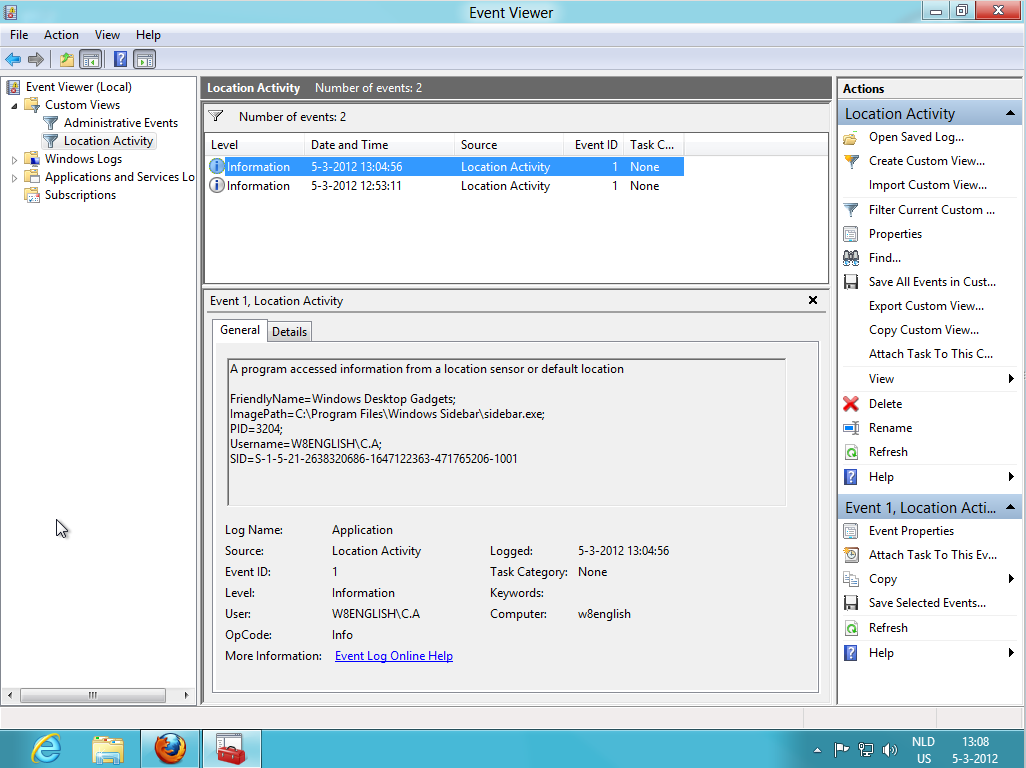Image resolution: width=1026 pixels, height=768 pixels.
Task: Click the Properties icon in Actions pane
Action: click(851, 234)
